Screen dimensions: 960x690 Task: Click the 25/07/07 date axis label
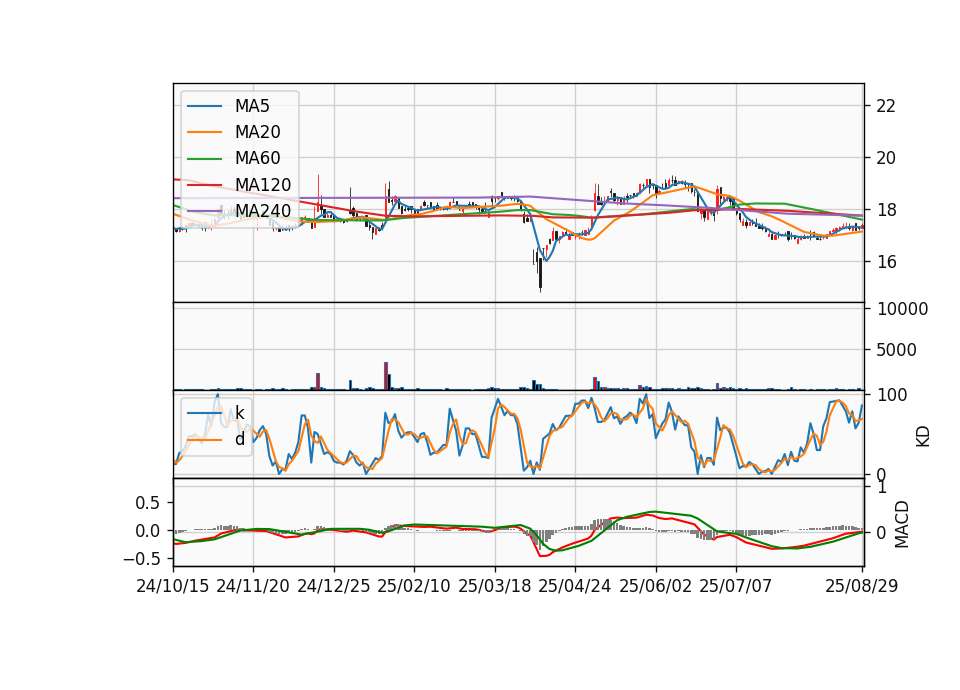[x=736, y=586]
